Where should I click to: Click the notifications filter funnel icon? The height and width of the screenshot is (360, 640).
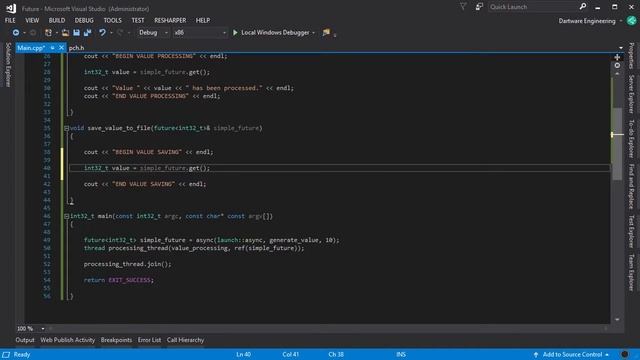pos(463,7)
